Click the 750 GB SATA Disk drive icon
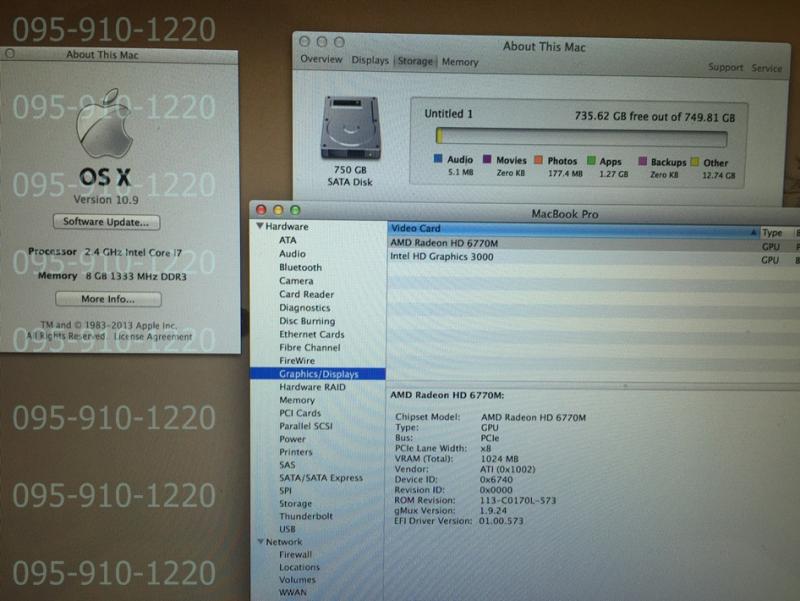 tap(350, 128)
